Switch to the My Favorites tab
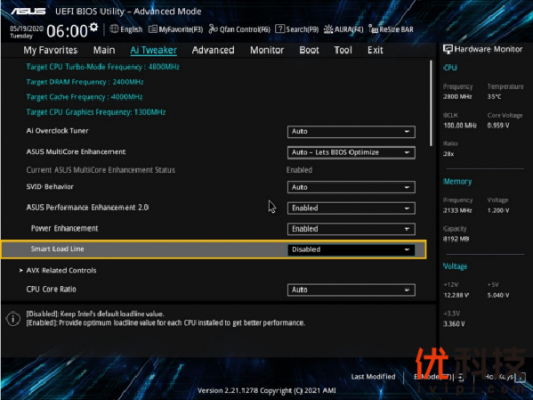 tap(50, 50)
